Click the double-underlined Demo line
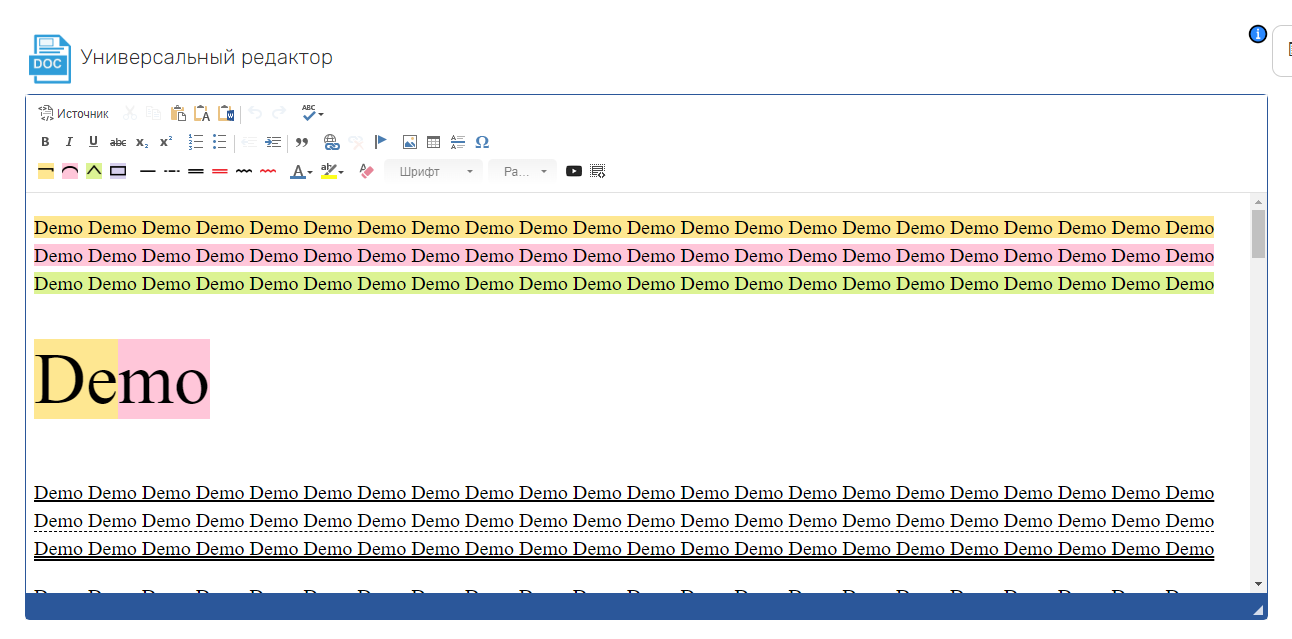1292x639 pixels. pyautogui.click(x=624, y=549)
